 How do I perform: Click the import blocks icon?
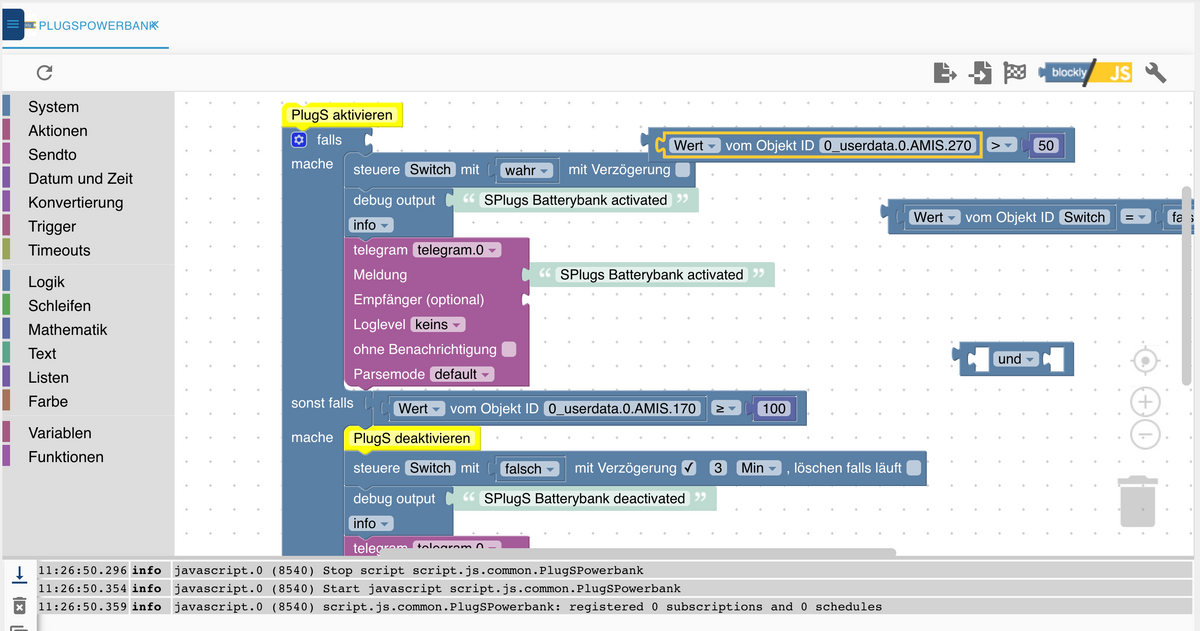pyautogui.click(x=980, y=72)
